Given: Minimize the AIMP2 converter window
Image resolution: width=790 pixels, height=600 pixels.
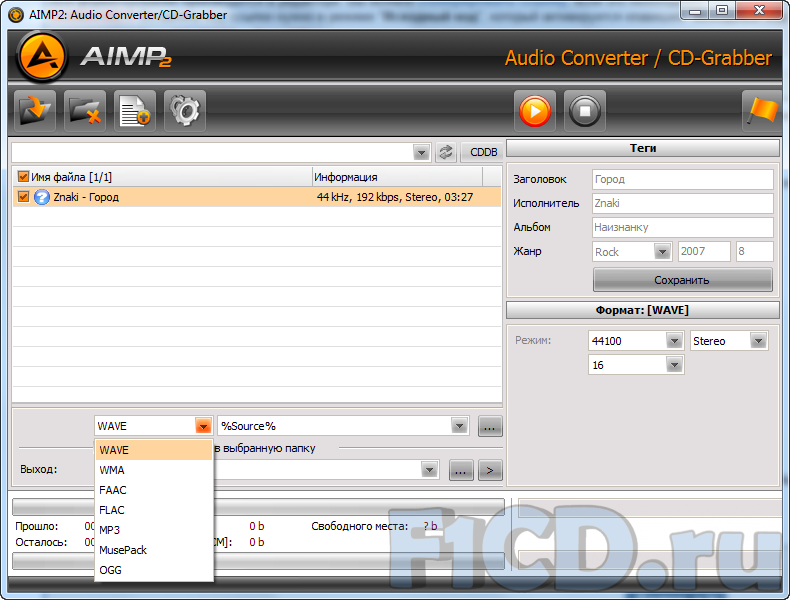Looking at the screenshot, I should pyautogui.click(x=695, y=11).
